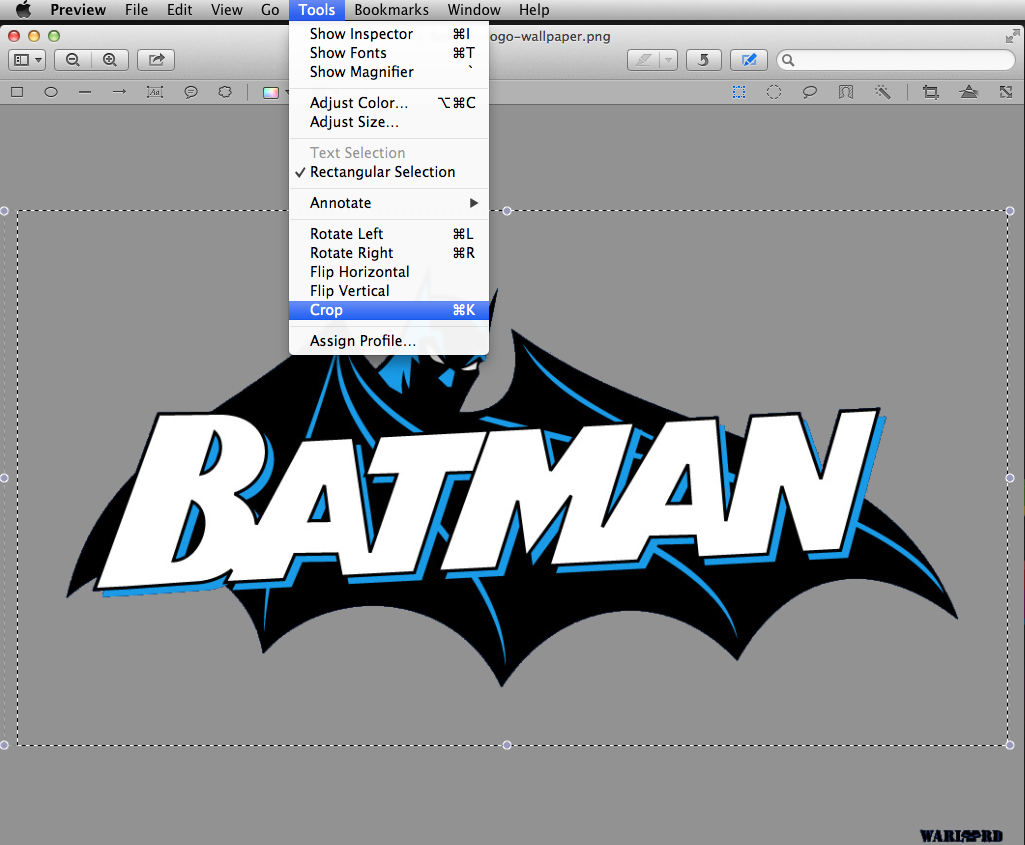The width and height of the screenshot is (1025, 845).
Task: Open the Bookmarks menu
Action: coord(391,10)
